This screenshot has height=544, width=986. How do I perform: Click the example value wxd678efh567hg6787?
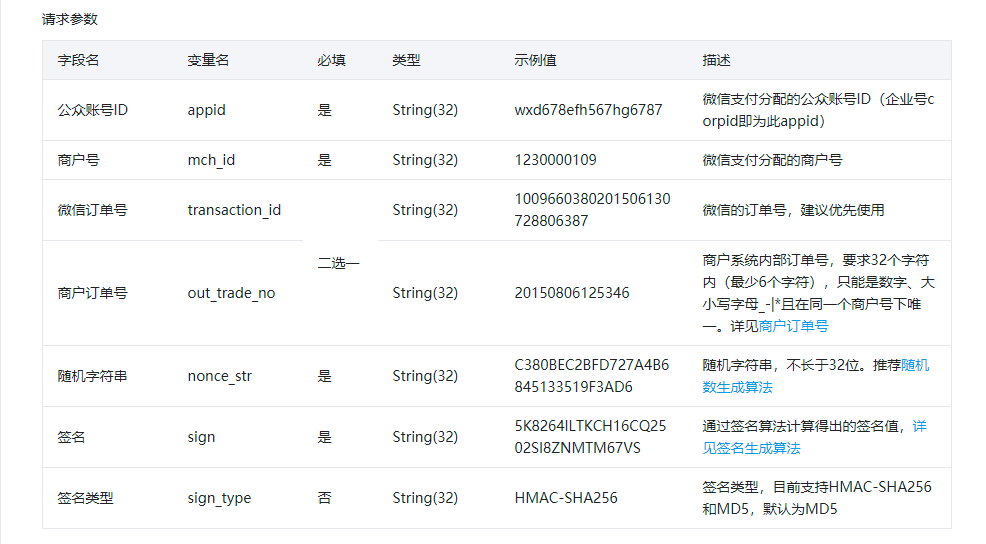[x=588, y=110]
